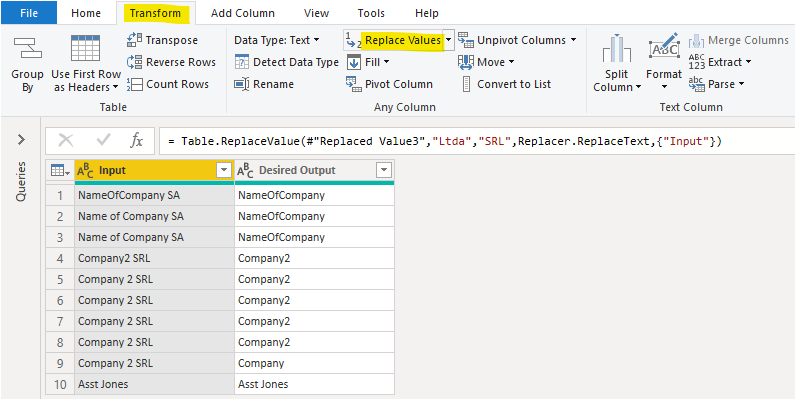Click the ABC type icon of the Input column
795x399 pixels.
(x=86, y=171)
